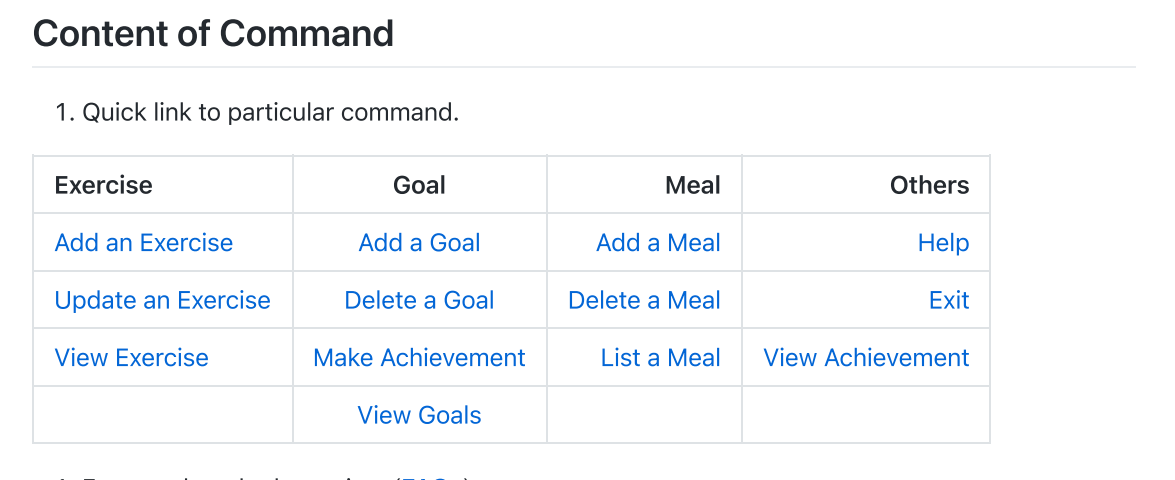Image resolution: width=1175 pixels, height=480 pixels.
Task: Open the Add a Meal link
Action: click(659, 243)
